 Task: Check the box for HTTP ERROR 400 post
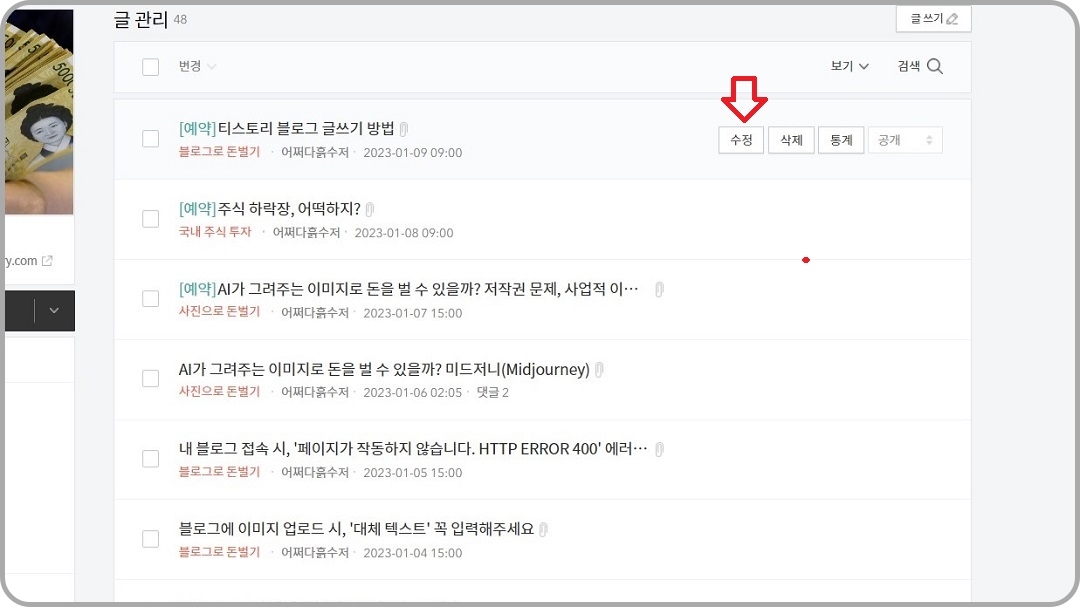click(150, 458)
